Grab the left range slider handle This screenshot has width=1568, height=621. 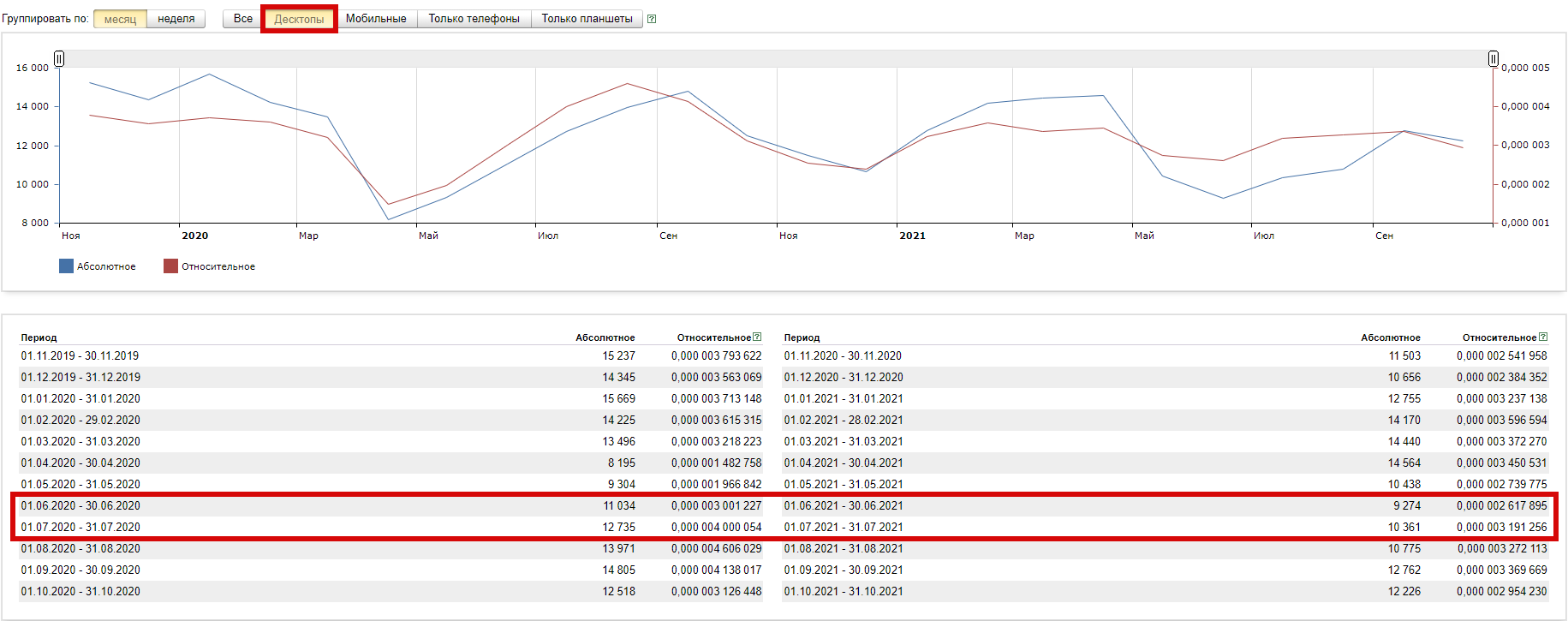59,58
